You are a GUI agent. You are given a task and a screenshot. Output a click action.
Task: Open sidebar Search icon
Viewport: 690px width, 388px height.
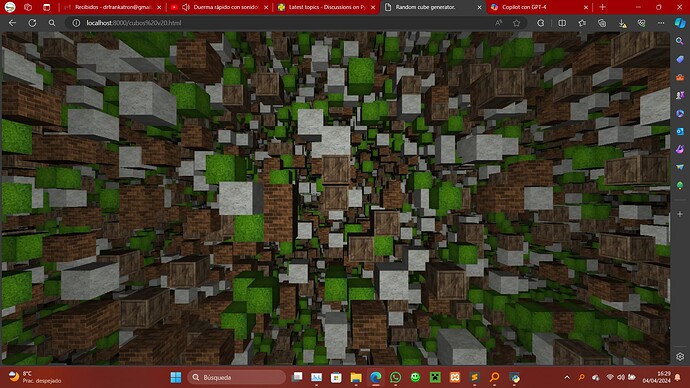click(680, 41)
